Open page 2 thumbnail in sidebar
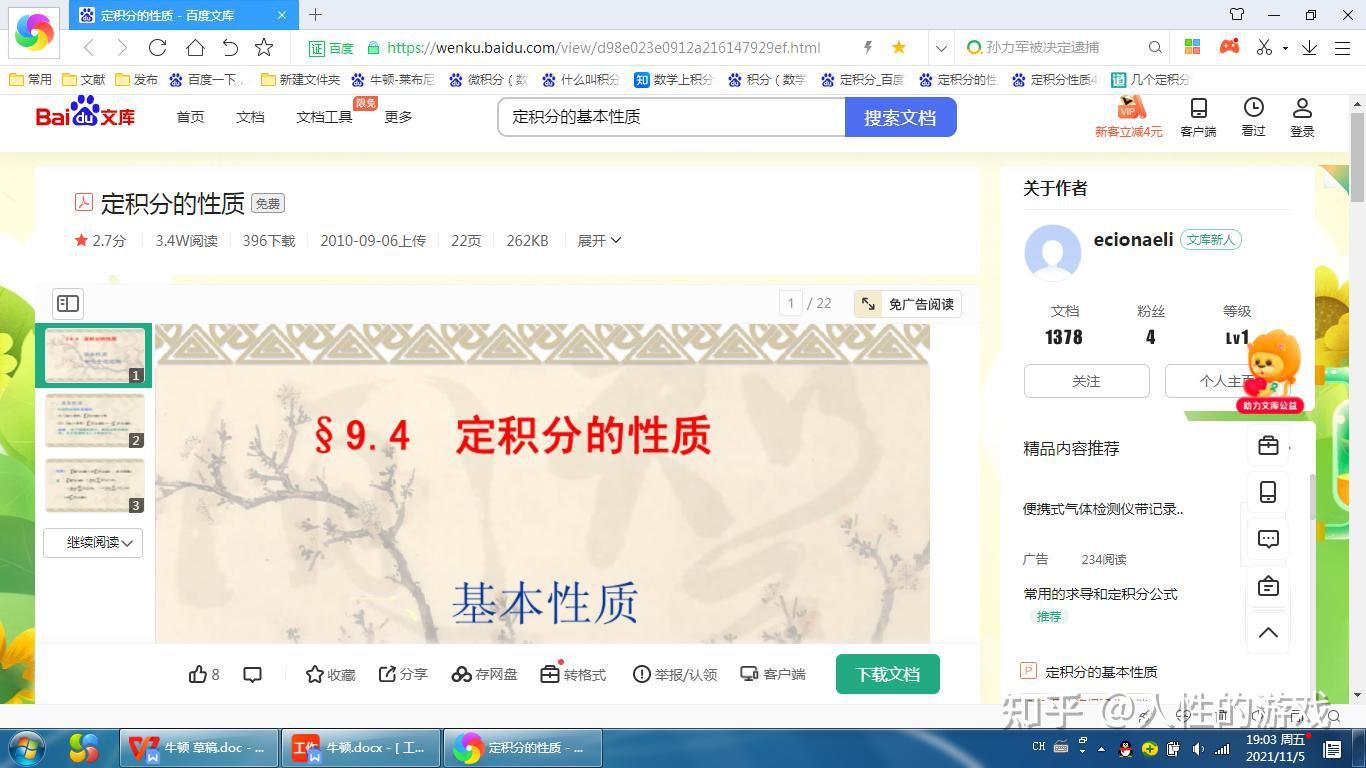The width and height of the screenshot is (1366, 768). (x=93, y=420)
